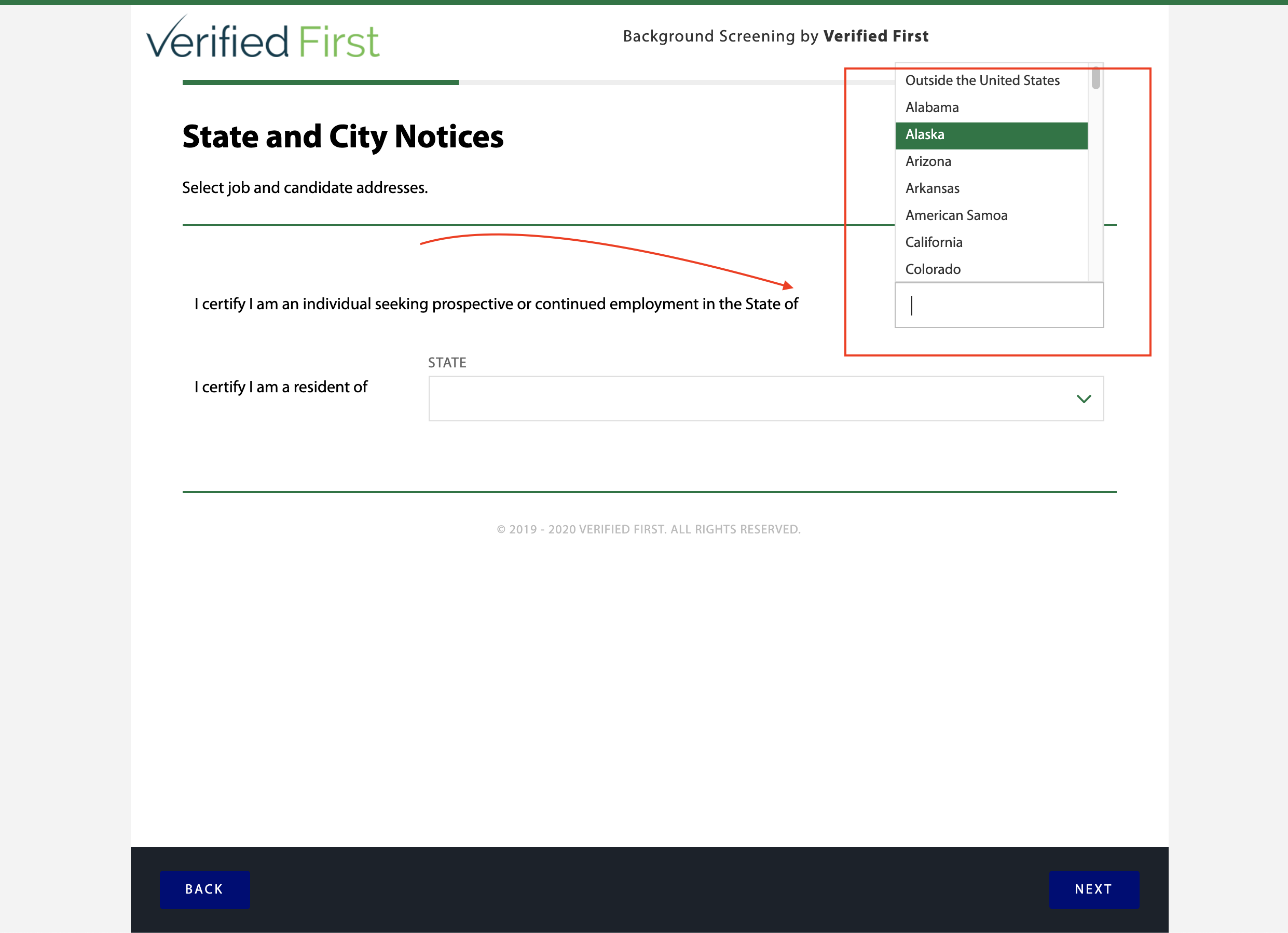Click the employment state search input field

[999, 305]
